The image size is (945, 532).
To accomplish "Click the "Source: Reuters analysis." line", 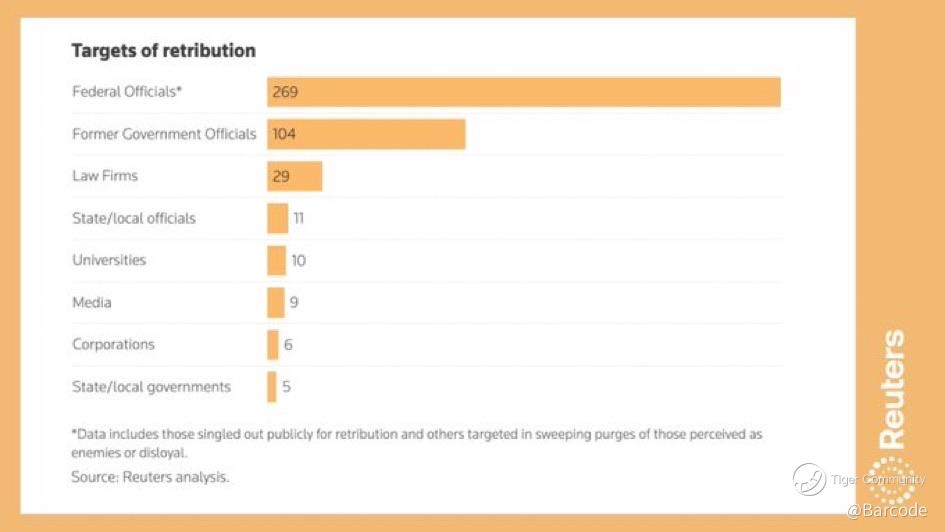I will [150, 477].
